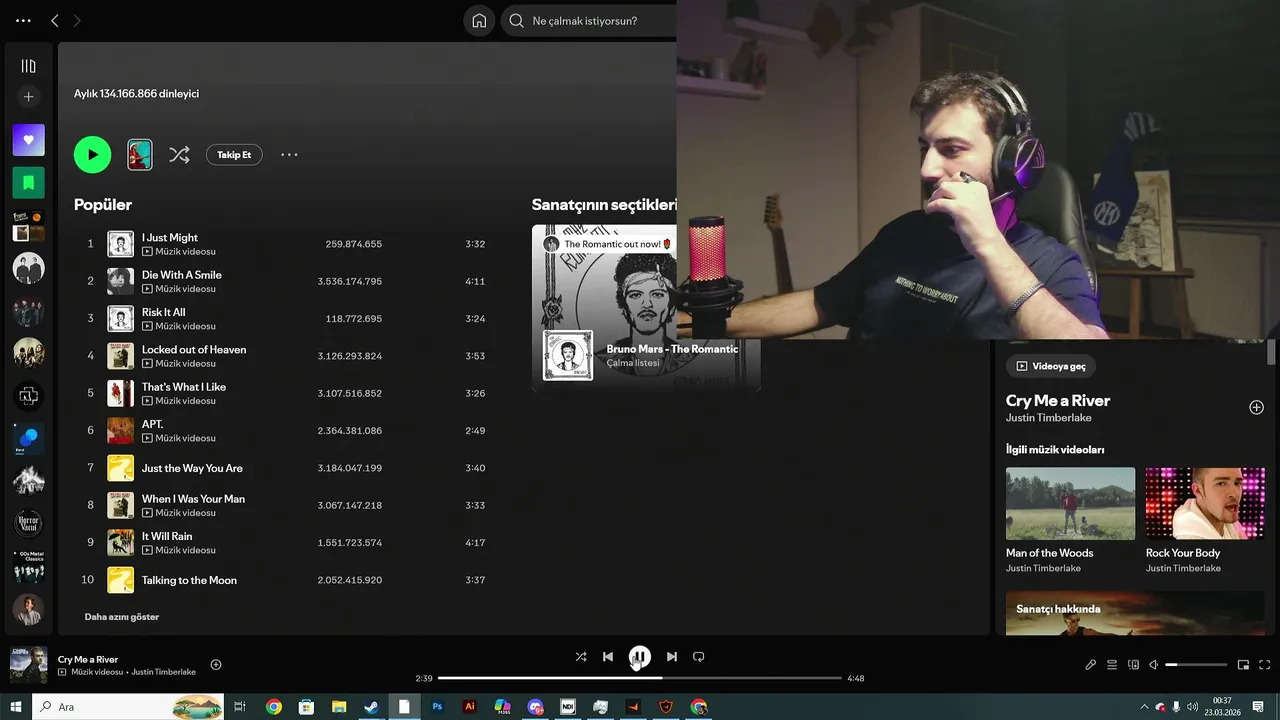Open the Horror Vacui playlist in sidebar
The height and width of the screenshot is (720, 1280).
click(28, 523)
